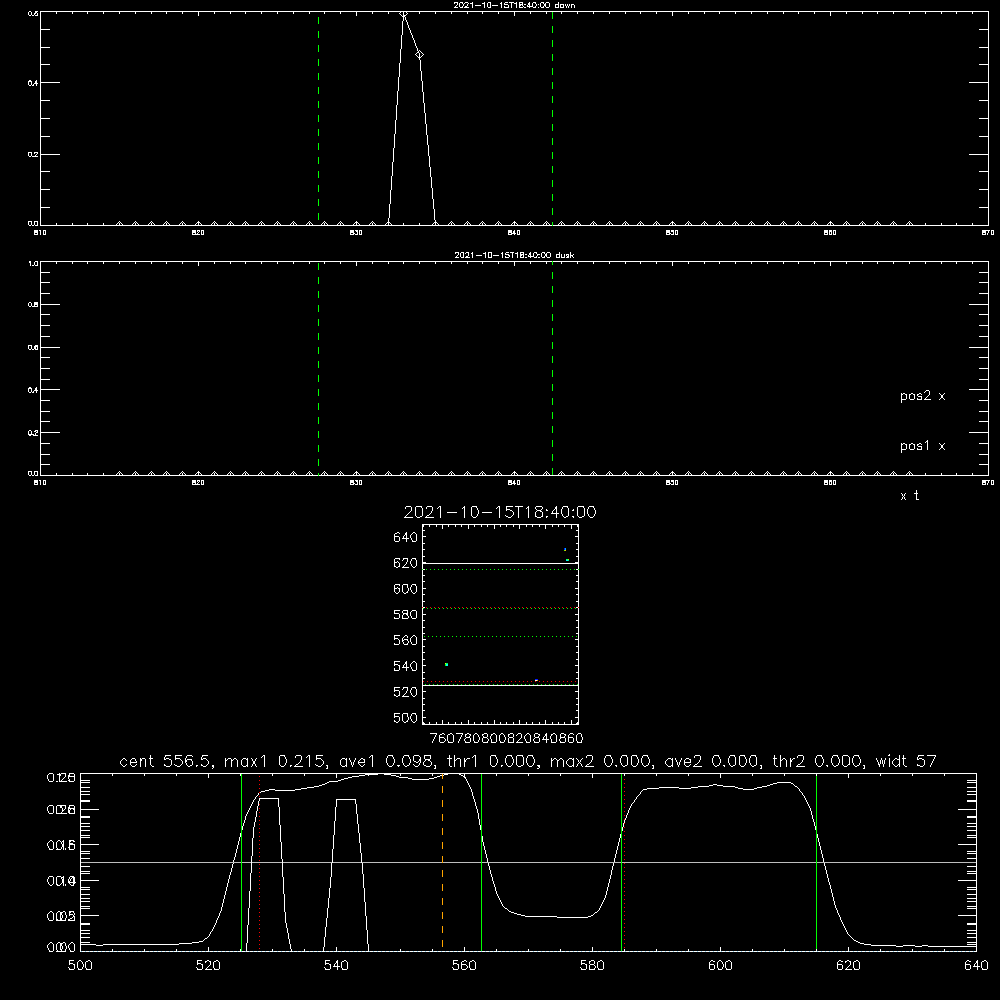Click the "2021-10-15T18:40:00 dusk" plot title

[514, 255]
